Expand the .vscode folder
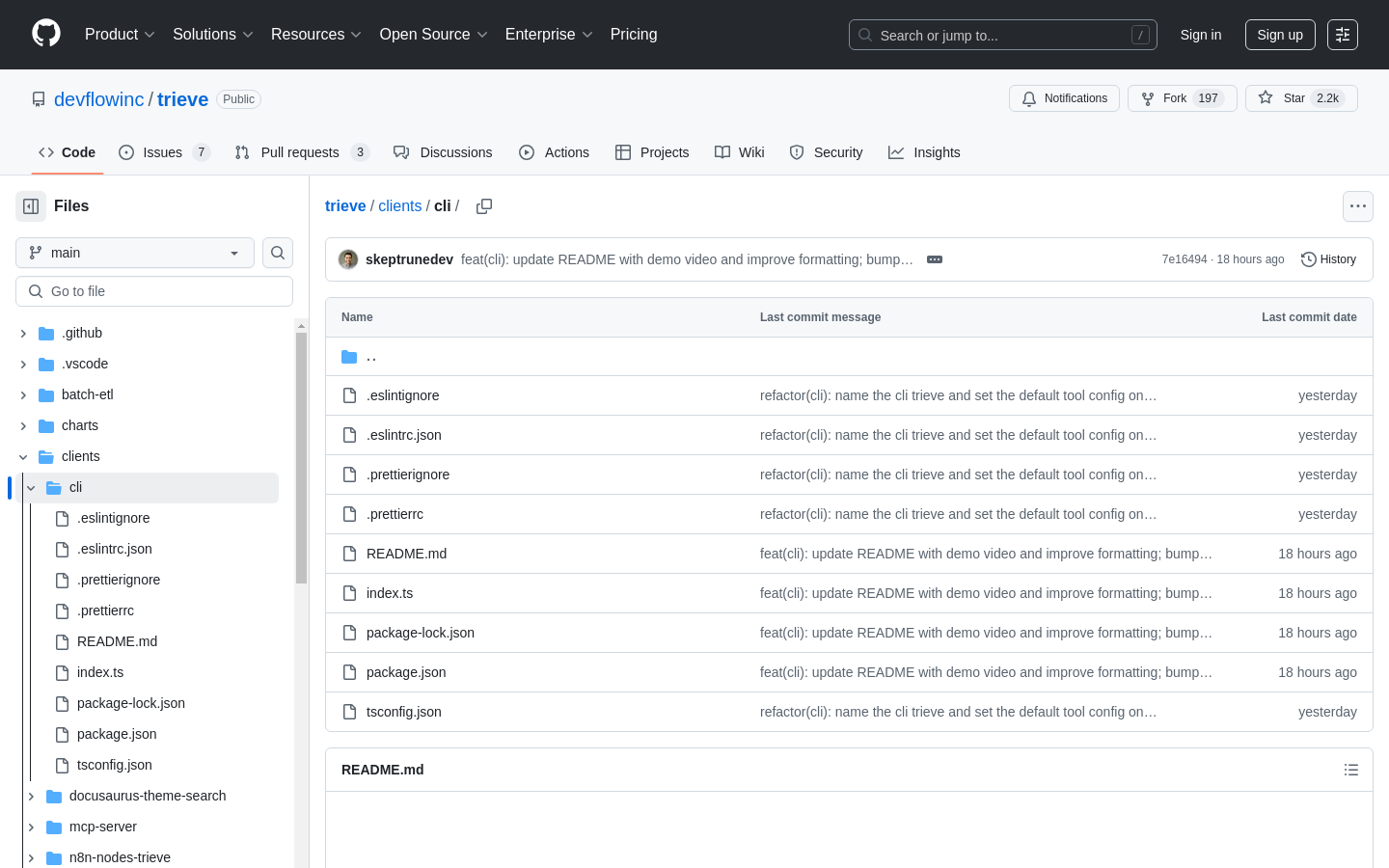This screenshot has height=868, width=1389. 23,365
